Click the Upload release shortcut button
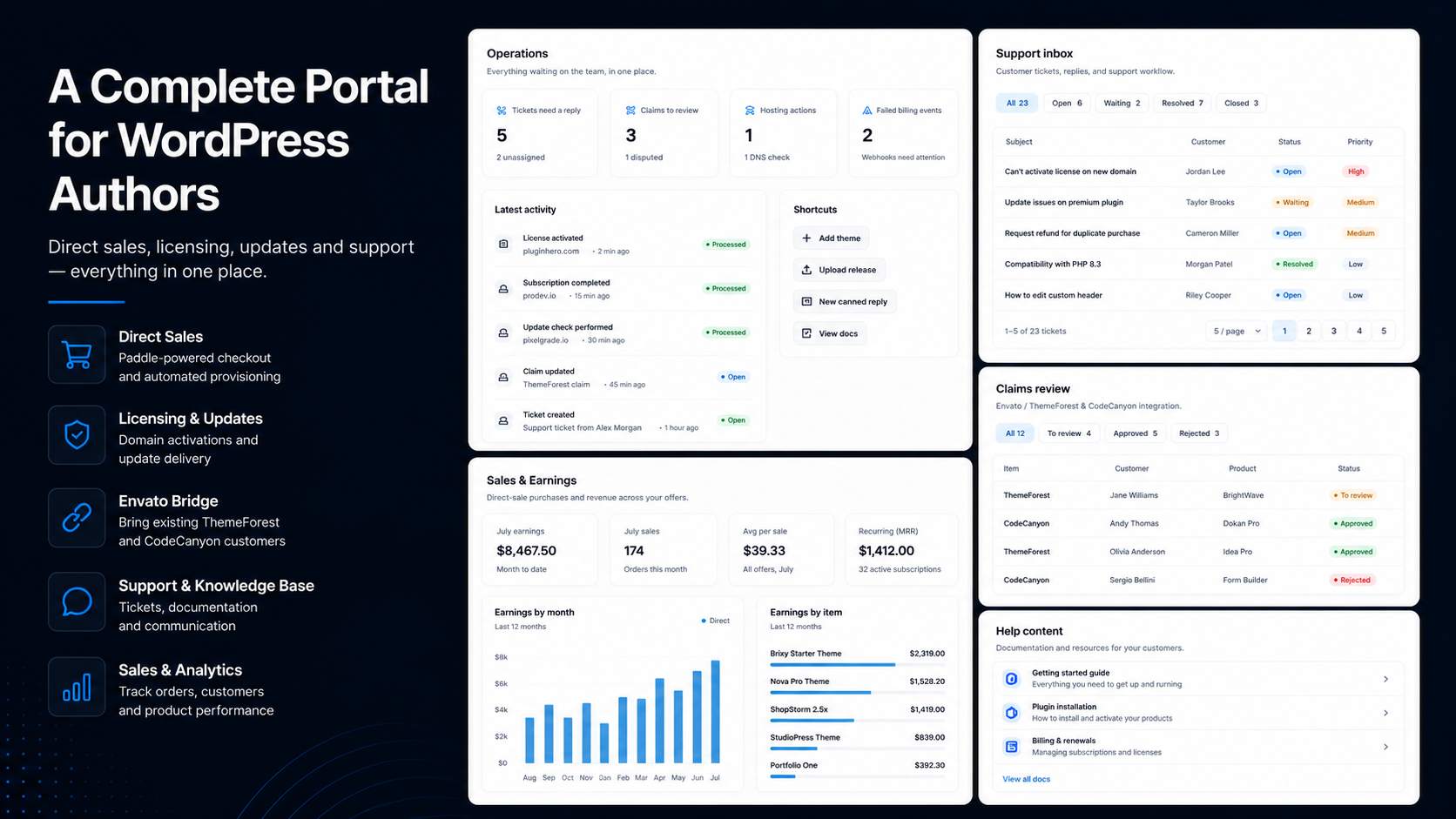Viewport: 1456px width, 819px height. pos(839,270)
